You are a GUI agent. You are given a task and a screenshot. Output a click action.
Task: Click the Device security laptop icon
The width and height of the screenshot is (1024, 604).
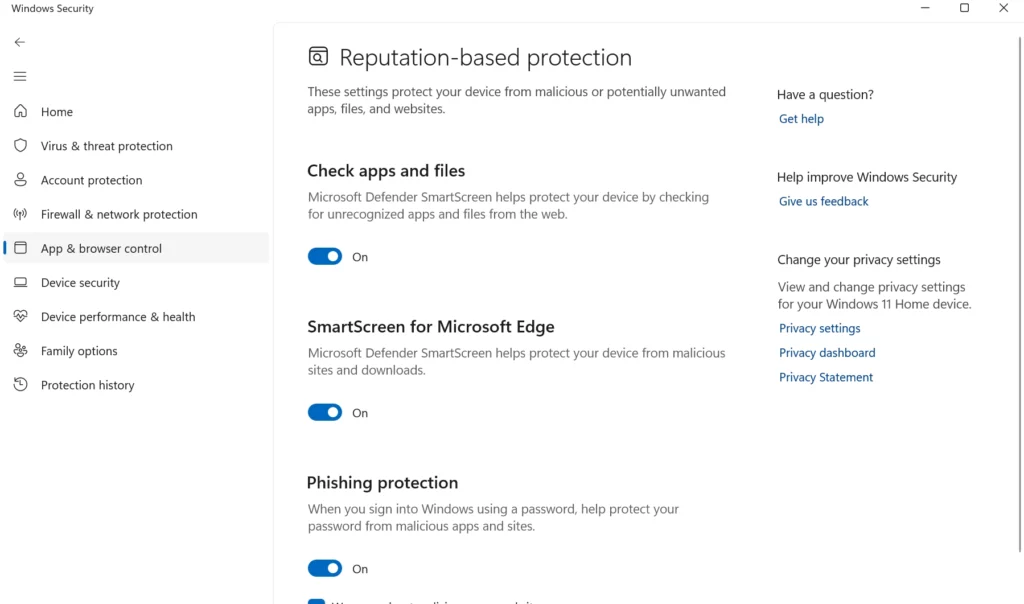coord(20,282)
